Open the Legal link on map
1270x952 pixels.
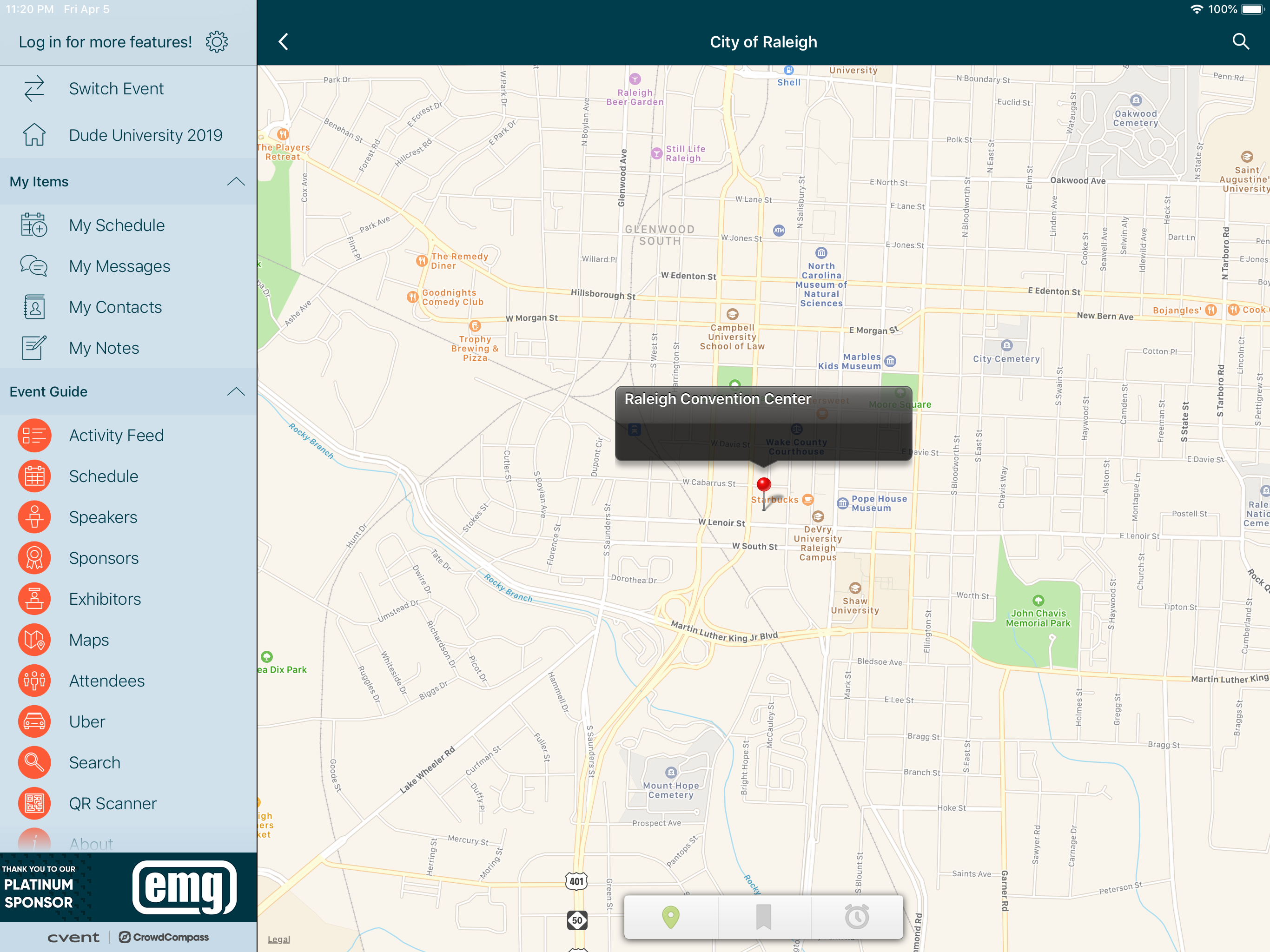click(278, 939)
